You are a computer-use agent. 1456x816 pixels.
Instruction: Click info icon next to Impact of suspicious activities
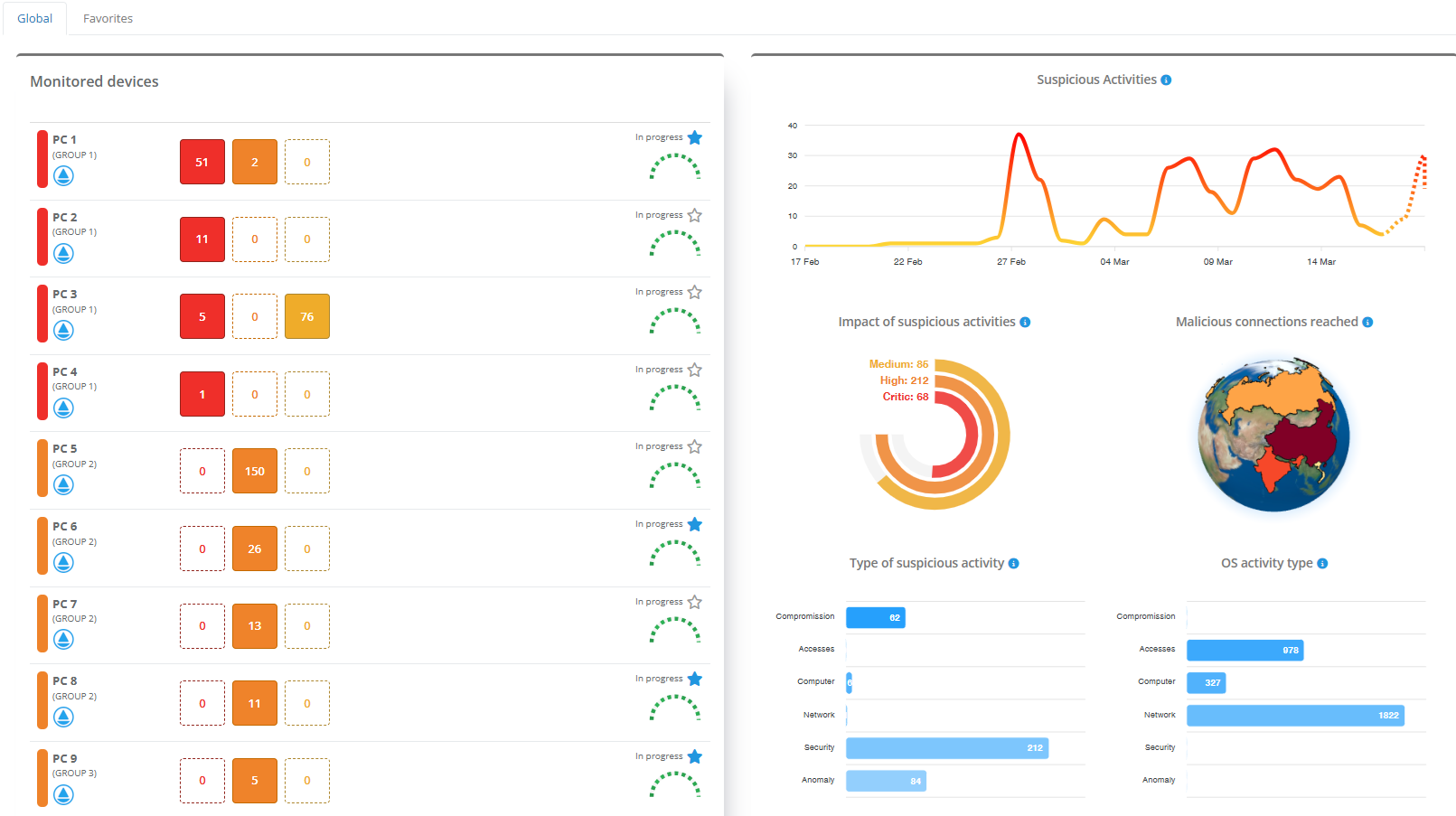pyautogui.click(x=1025, y=323)
